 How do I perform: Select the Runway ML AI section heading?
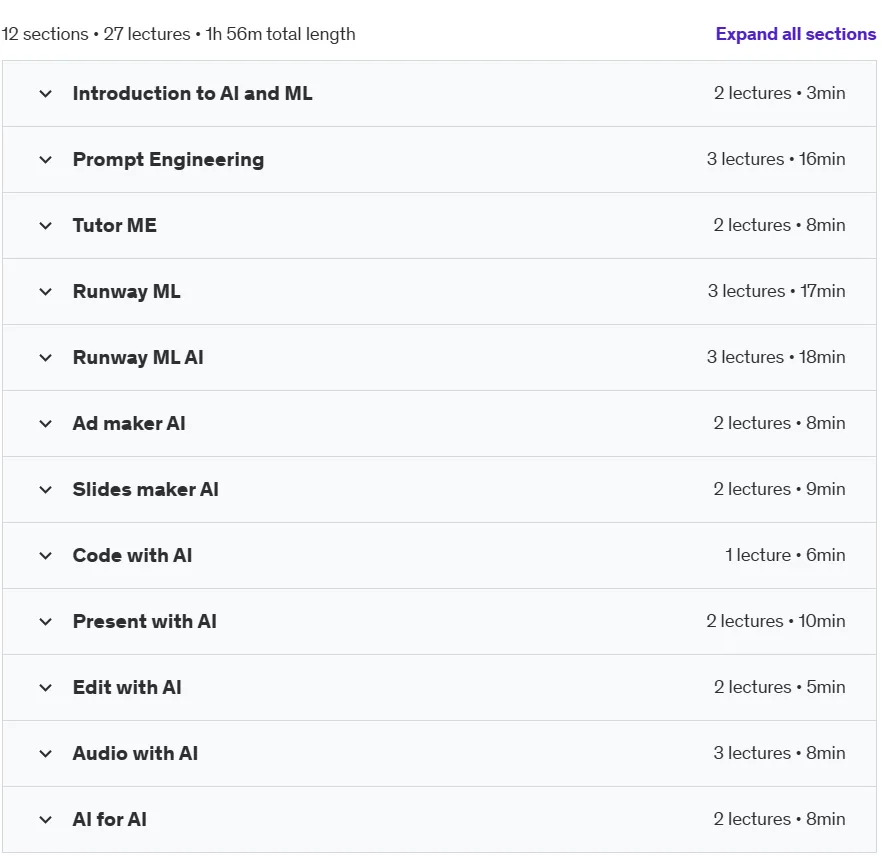pos(138,357)
